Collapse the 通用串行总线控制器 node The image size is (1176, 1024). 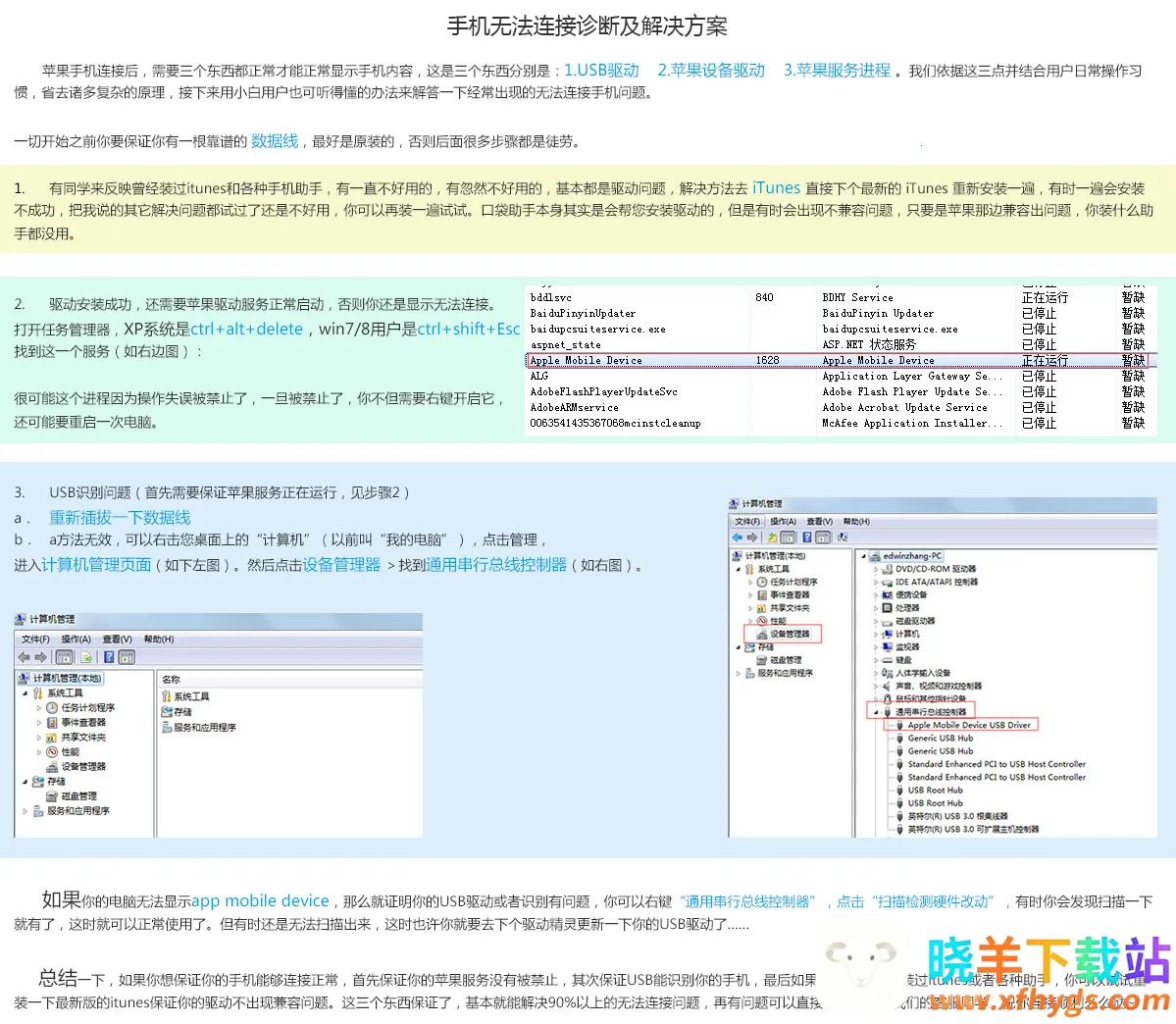tap(875, 712)
